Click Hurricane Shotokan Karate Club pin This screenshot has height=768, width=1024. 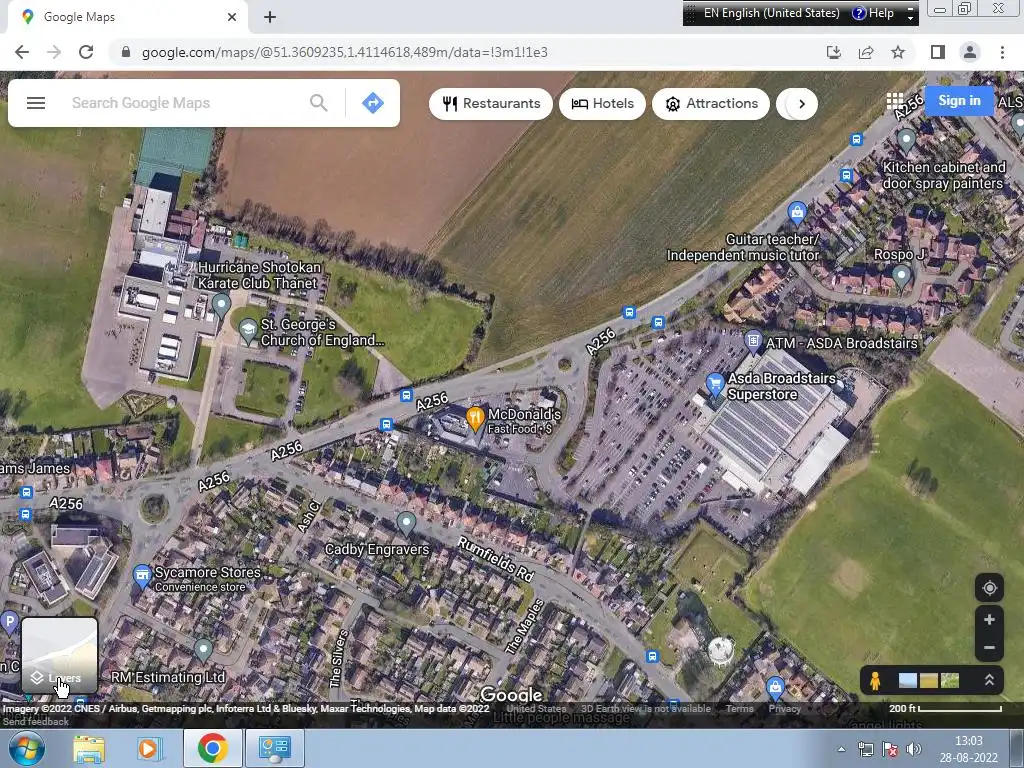pyautogui.click(x=221, y=306)
